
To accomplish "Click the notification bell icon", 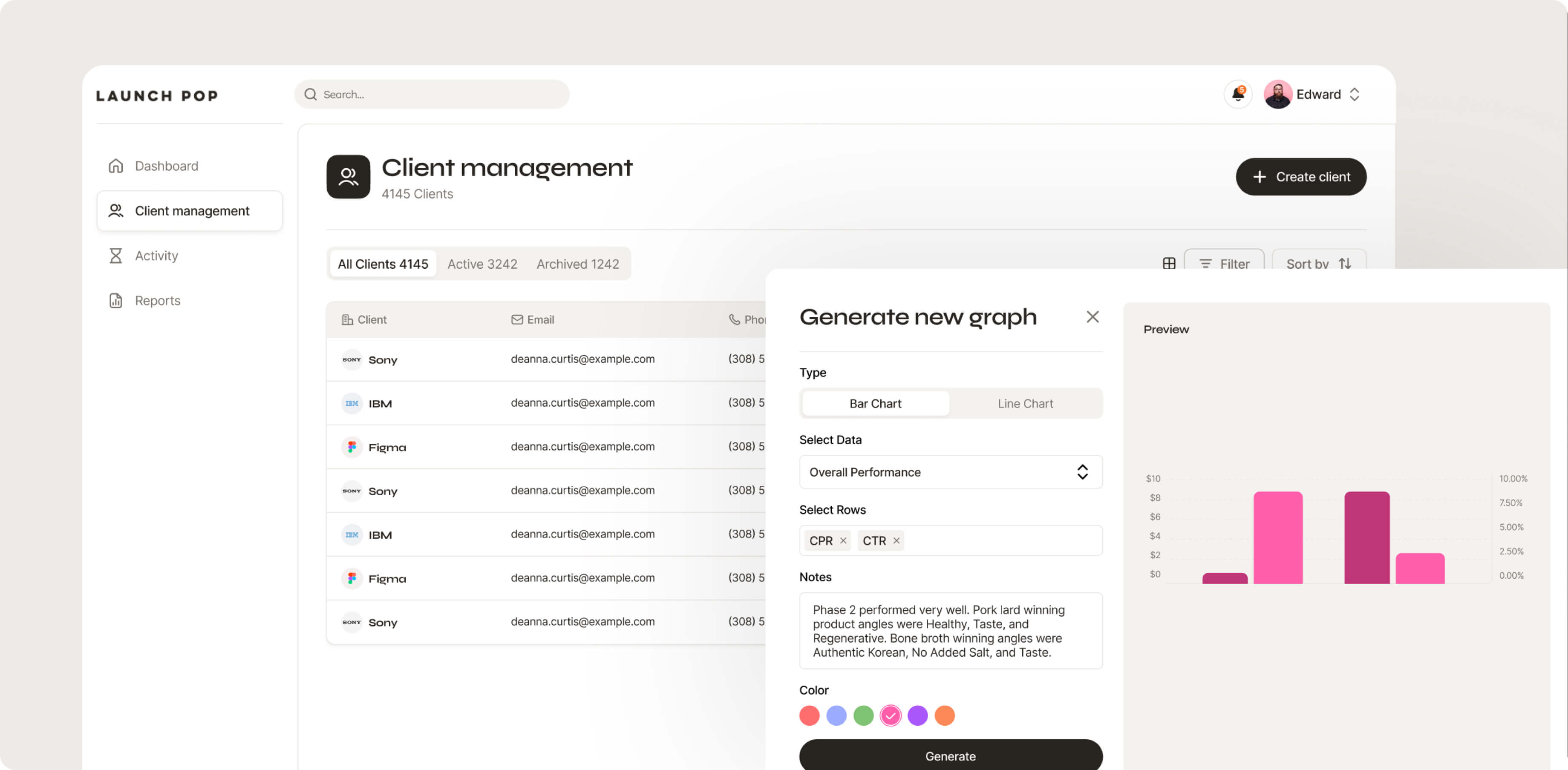I will click(1237, 94).
